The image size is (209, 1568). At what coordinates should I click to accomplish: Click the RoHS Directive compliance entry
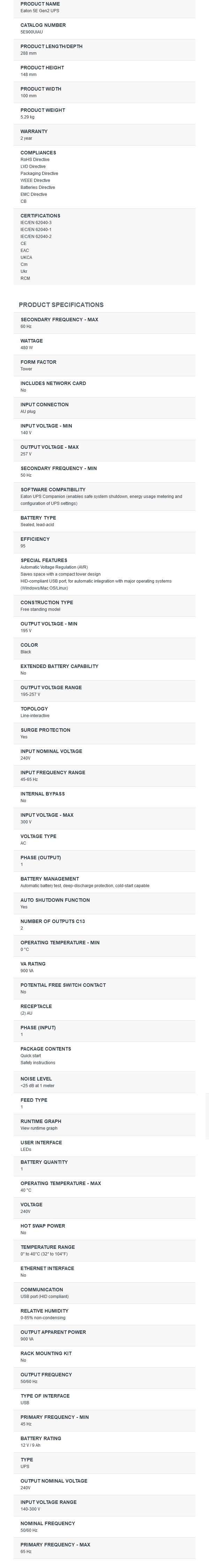(x=35, y=160)
